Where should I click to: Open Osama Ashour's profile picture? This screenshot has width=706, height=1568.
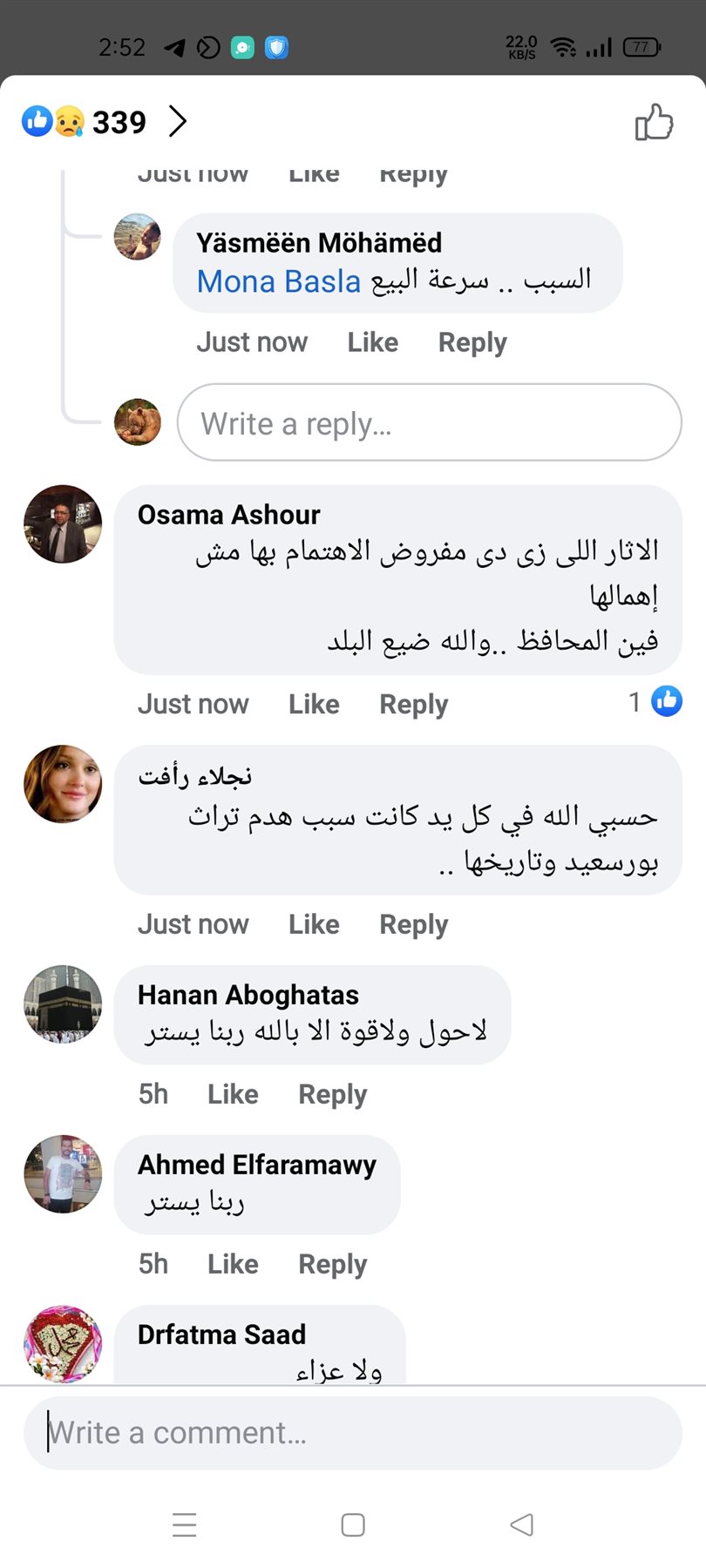click(63, 524)
